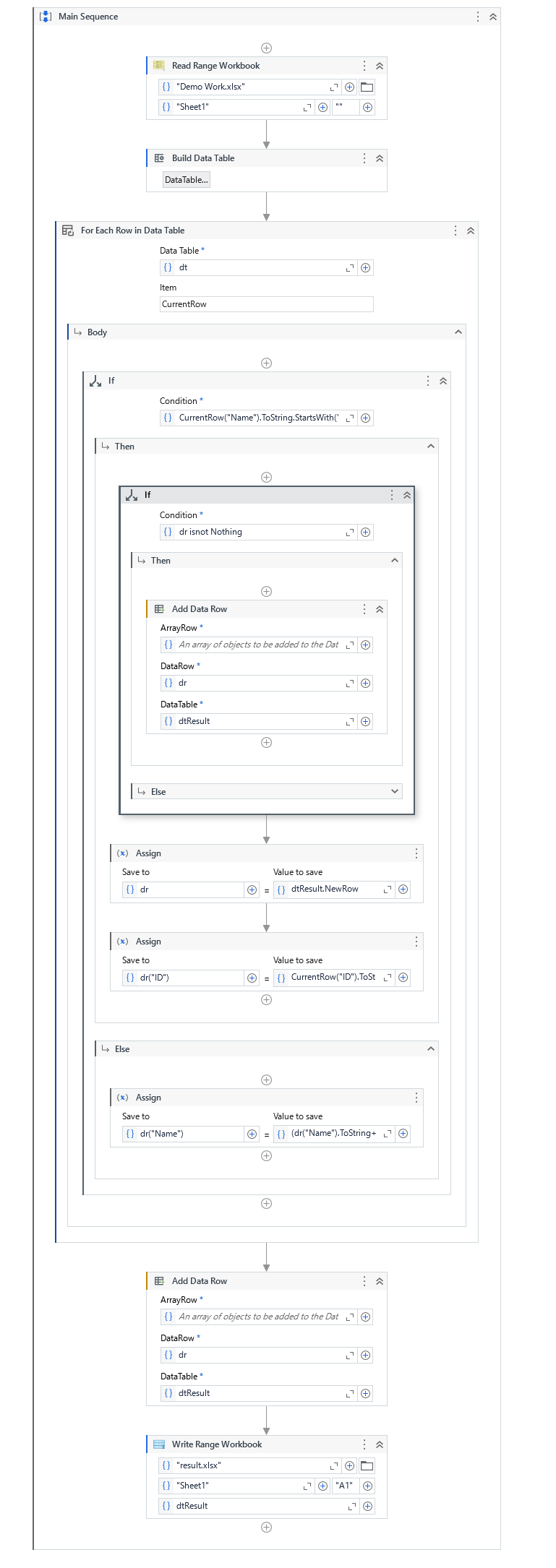
Task: Expand the editor for the dtResult.NewRow value
Action: coord(388,889)
